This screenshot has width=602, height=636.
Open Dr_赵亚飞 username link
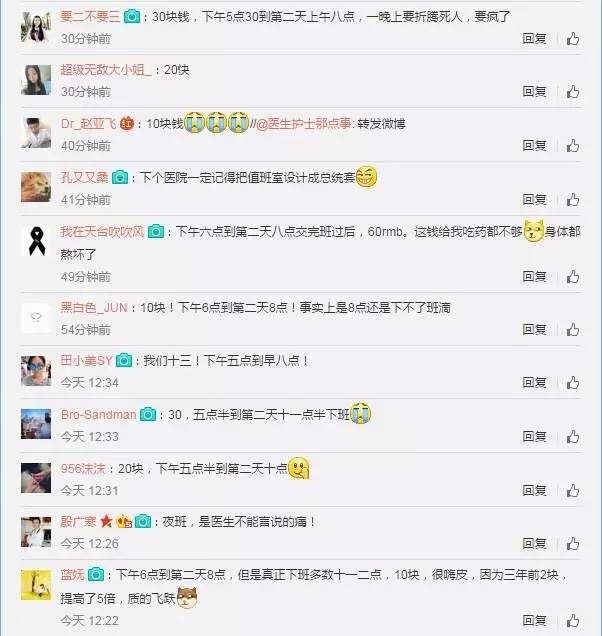click(x=89, y=124)
